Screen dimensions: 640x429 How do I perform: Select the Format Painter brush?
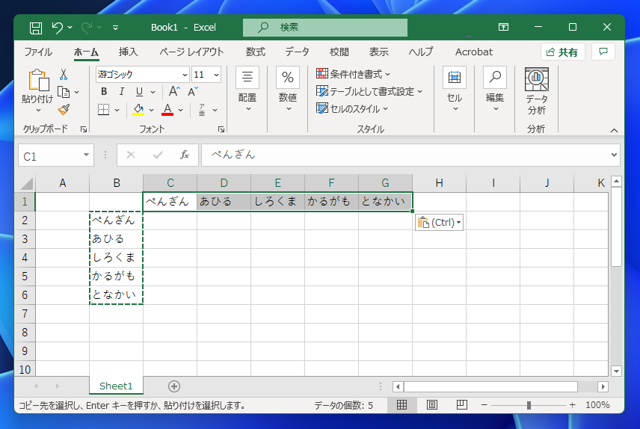(64, 109)
